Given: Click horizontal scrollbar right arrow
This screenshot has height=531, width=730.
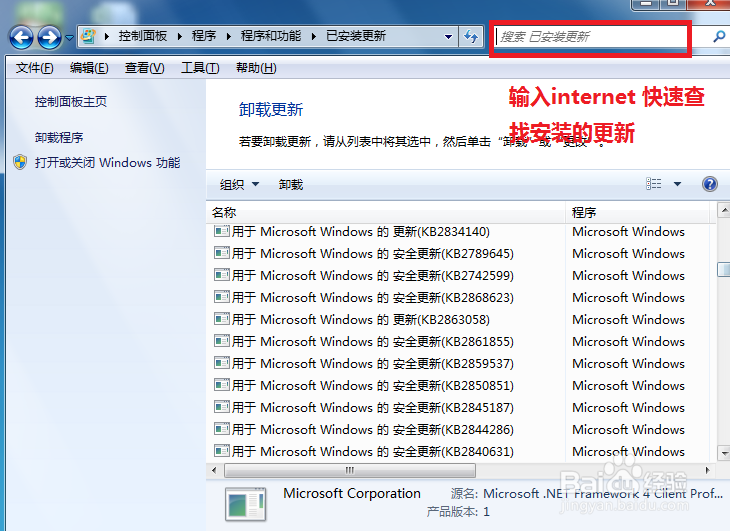Looking at the screenshot, I should tap(707, 471).
